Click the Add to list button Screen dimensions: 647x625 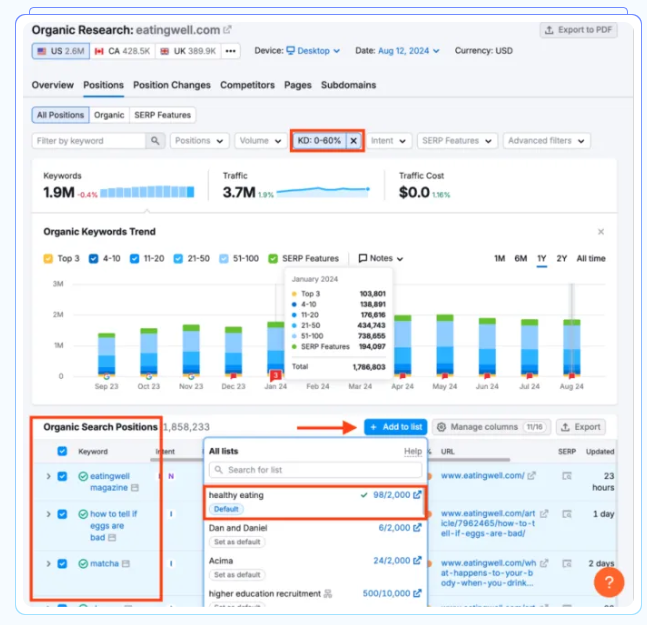tap(395, 427)
